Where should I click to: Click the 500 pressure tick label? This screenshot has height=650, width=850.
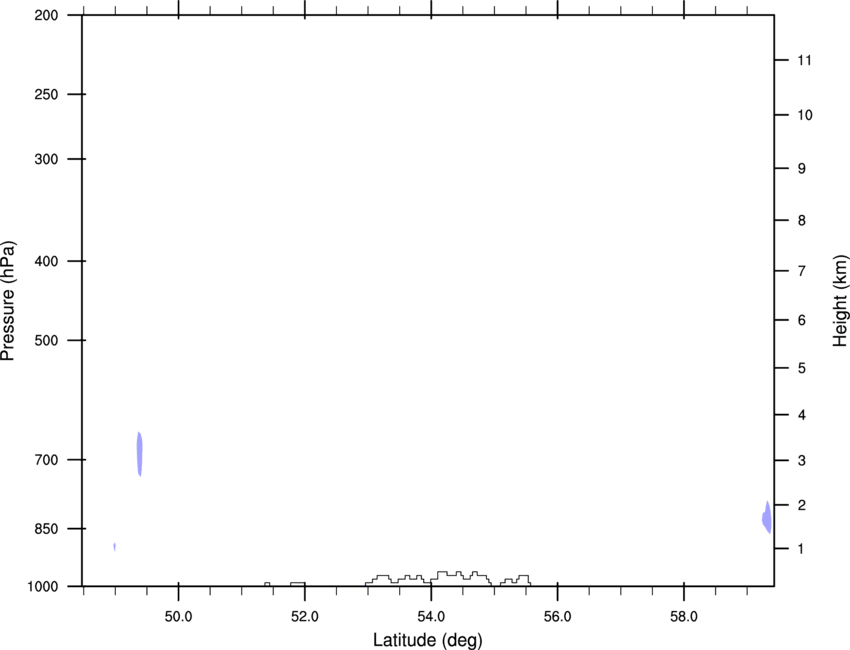(x=46, y=340)
